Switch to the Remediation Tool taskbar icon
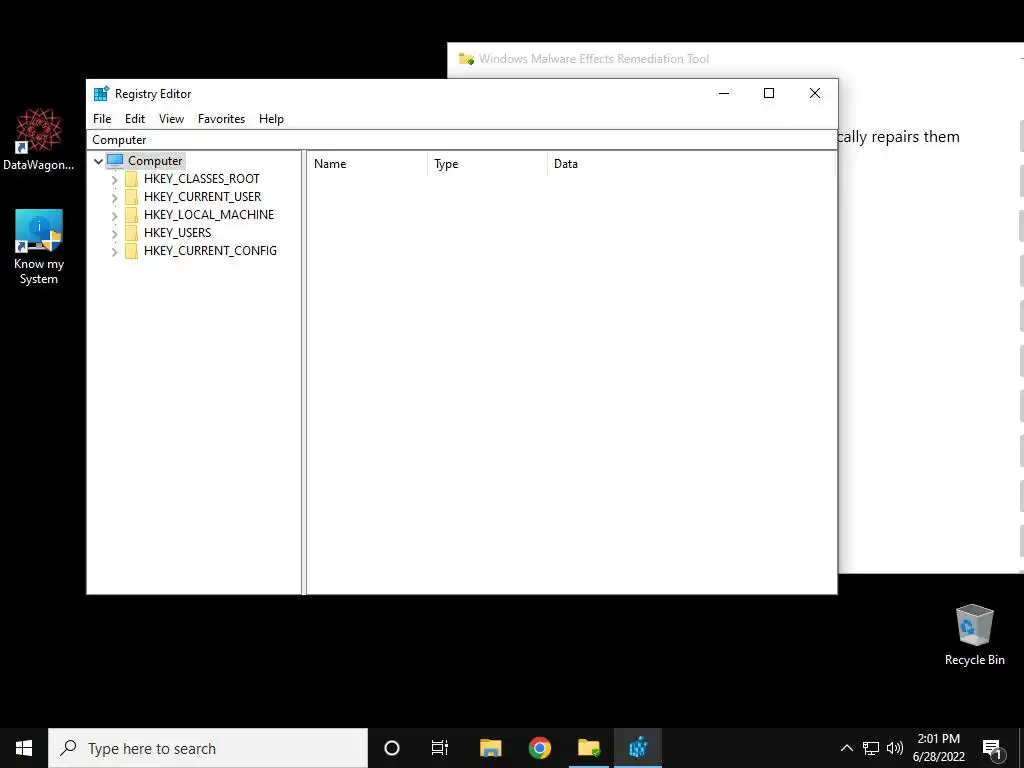 589,748
